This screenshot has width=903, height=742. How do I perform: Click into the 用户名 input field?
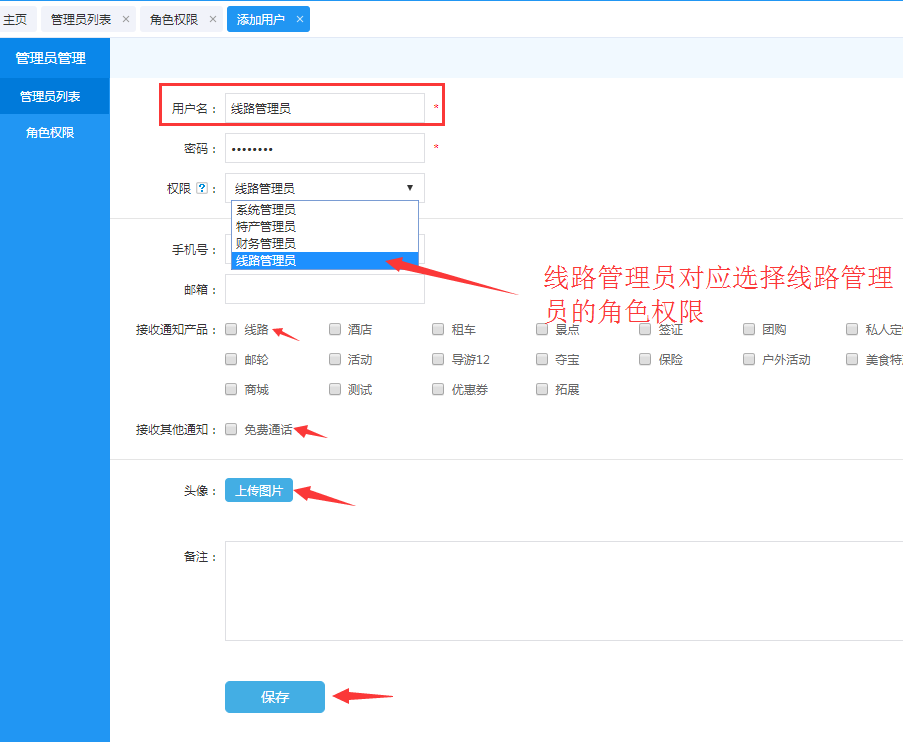pyautogui.click(x=324, y=108)
